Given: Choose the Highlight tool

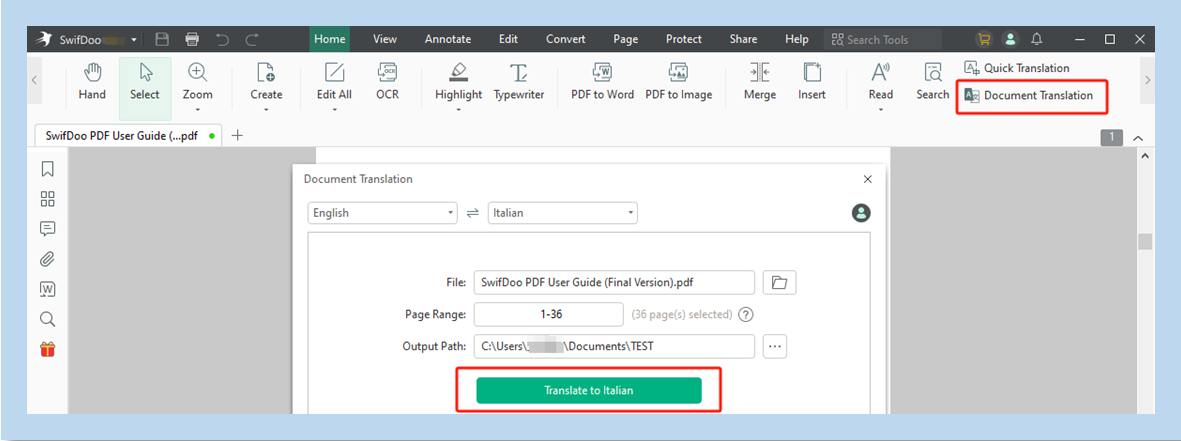Looking at the screenshot, I should 458,82.
